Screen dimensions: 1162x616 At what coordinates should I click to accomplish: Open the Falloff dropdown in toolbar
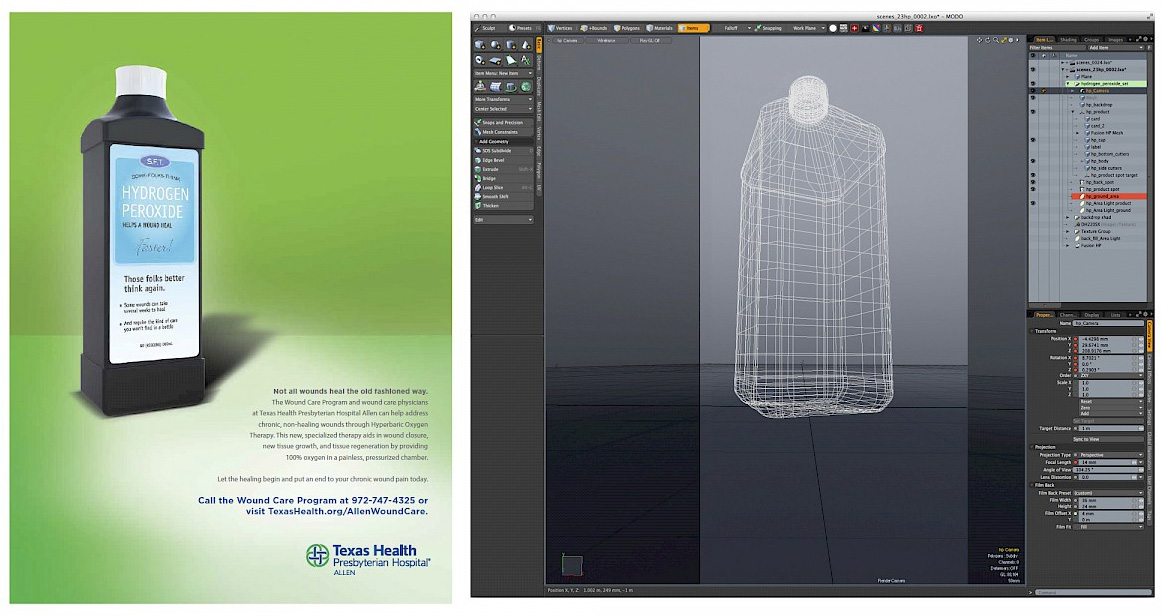coord(734,28)
